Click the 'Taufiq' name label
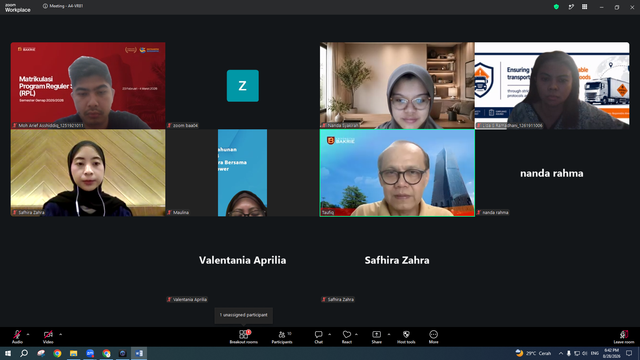 328,212
